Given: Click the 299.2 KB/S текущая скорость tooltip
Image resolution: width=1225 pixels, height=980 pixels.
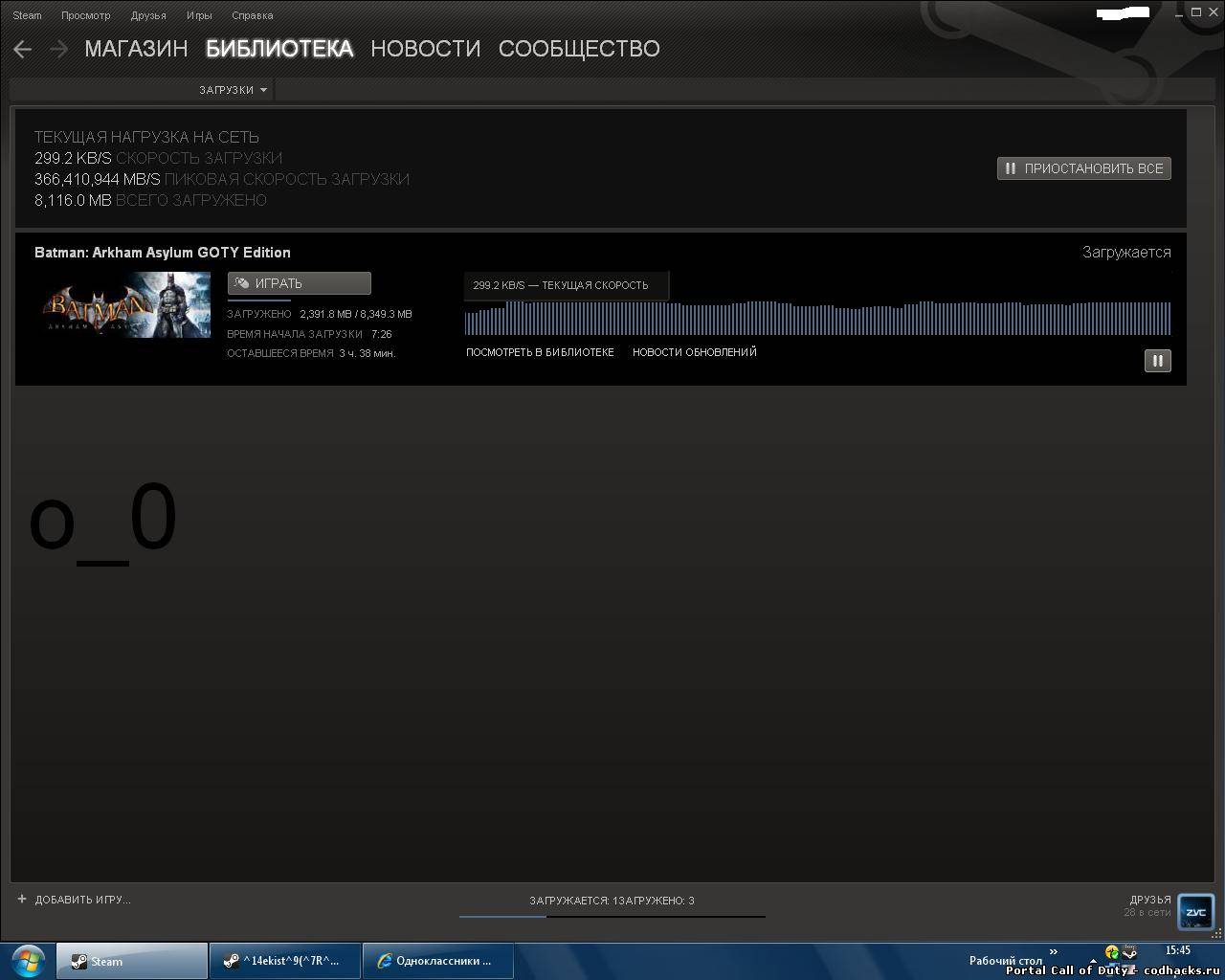Looking at the screenshot, I should pyautogui.click(x=566, y=285).
